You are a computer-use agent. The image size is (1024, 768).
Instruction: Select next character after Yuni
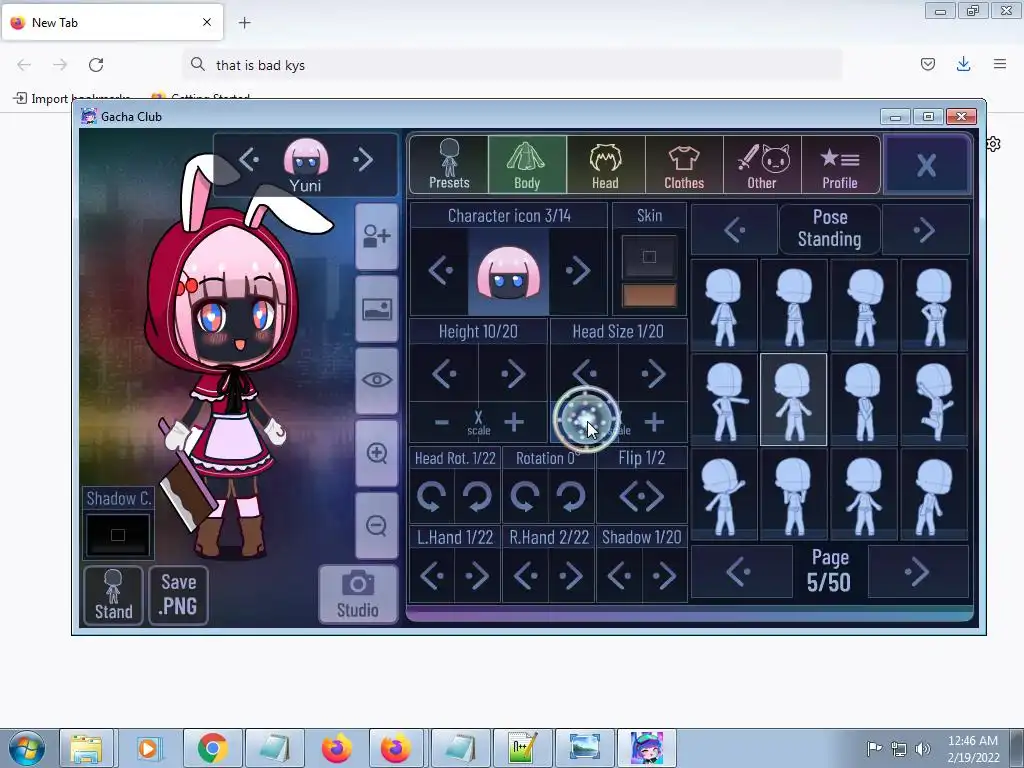pyautogui.click(x=363, y=159)
